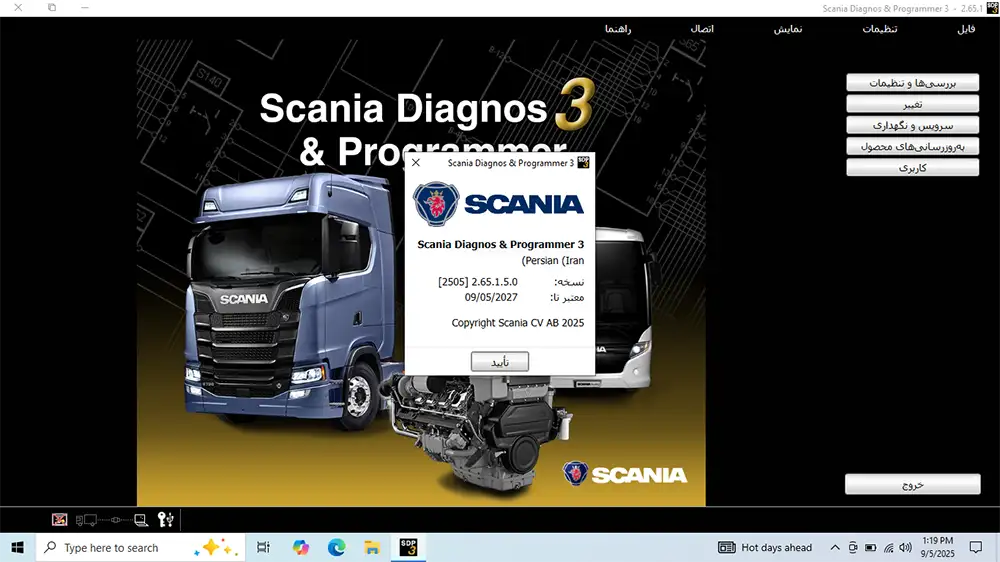Click the خروج (Exit) button

pos(912,484)
